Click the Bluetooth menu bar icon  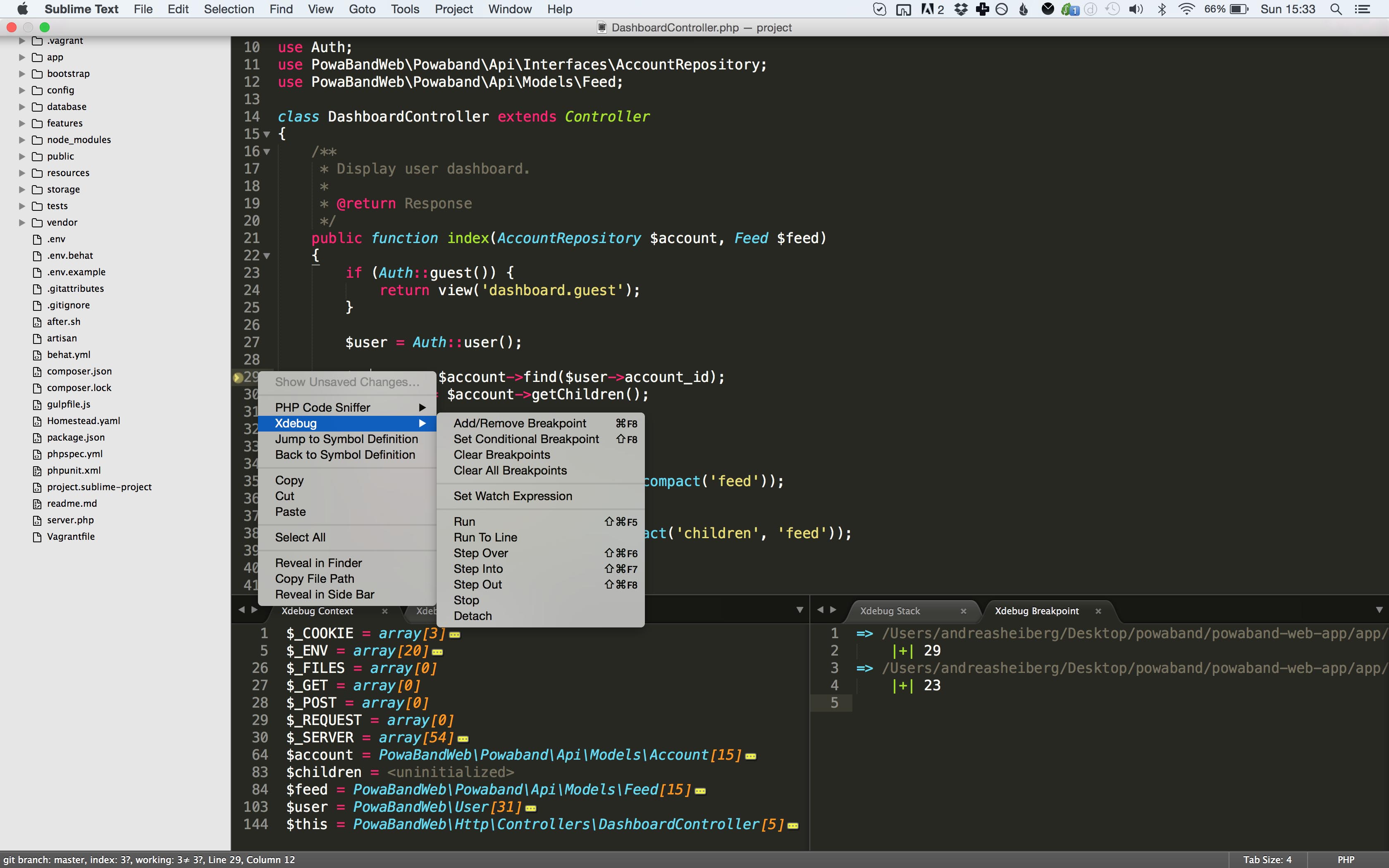1162,9
